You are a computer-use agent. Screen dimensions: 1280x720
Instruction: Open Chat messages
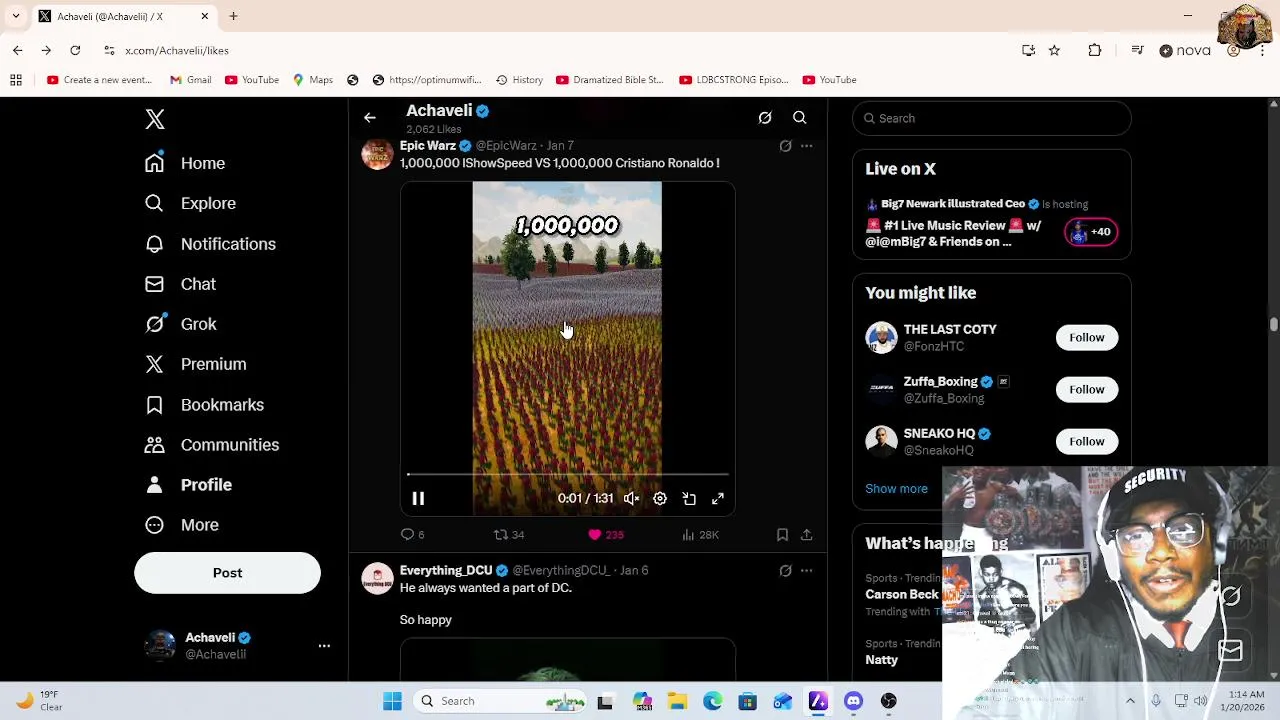click(180, 284)
